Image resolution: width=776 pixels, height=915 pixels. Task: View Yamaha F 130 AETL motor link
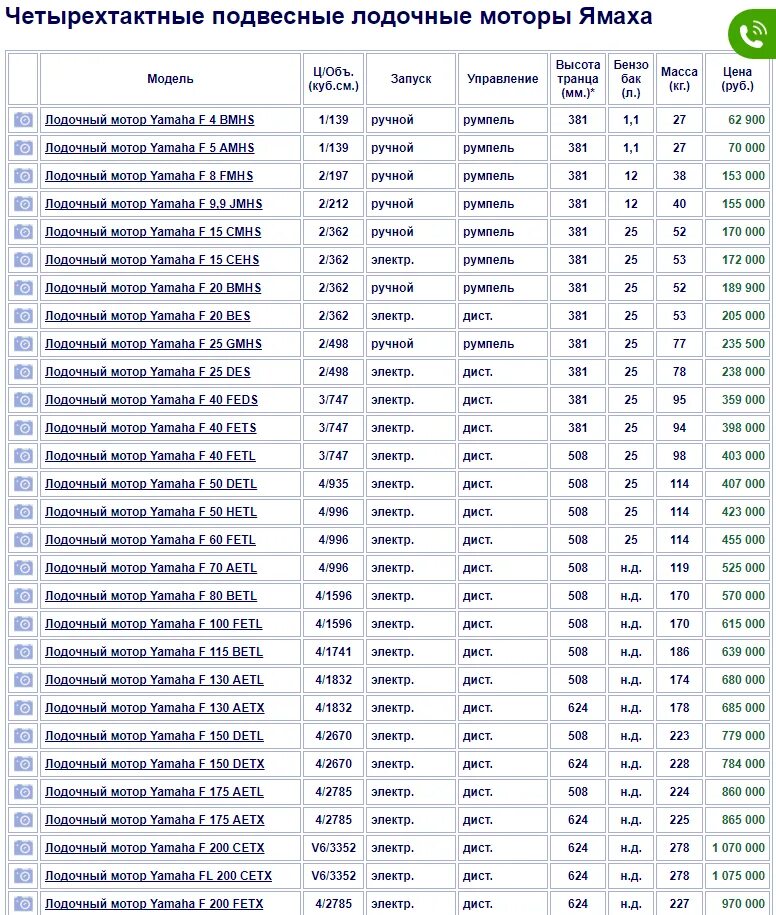[154, 680]
